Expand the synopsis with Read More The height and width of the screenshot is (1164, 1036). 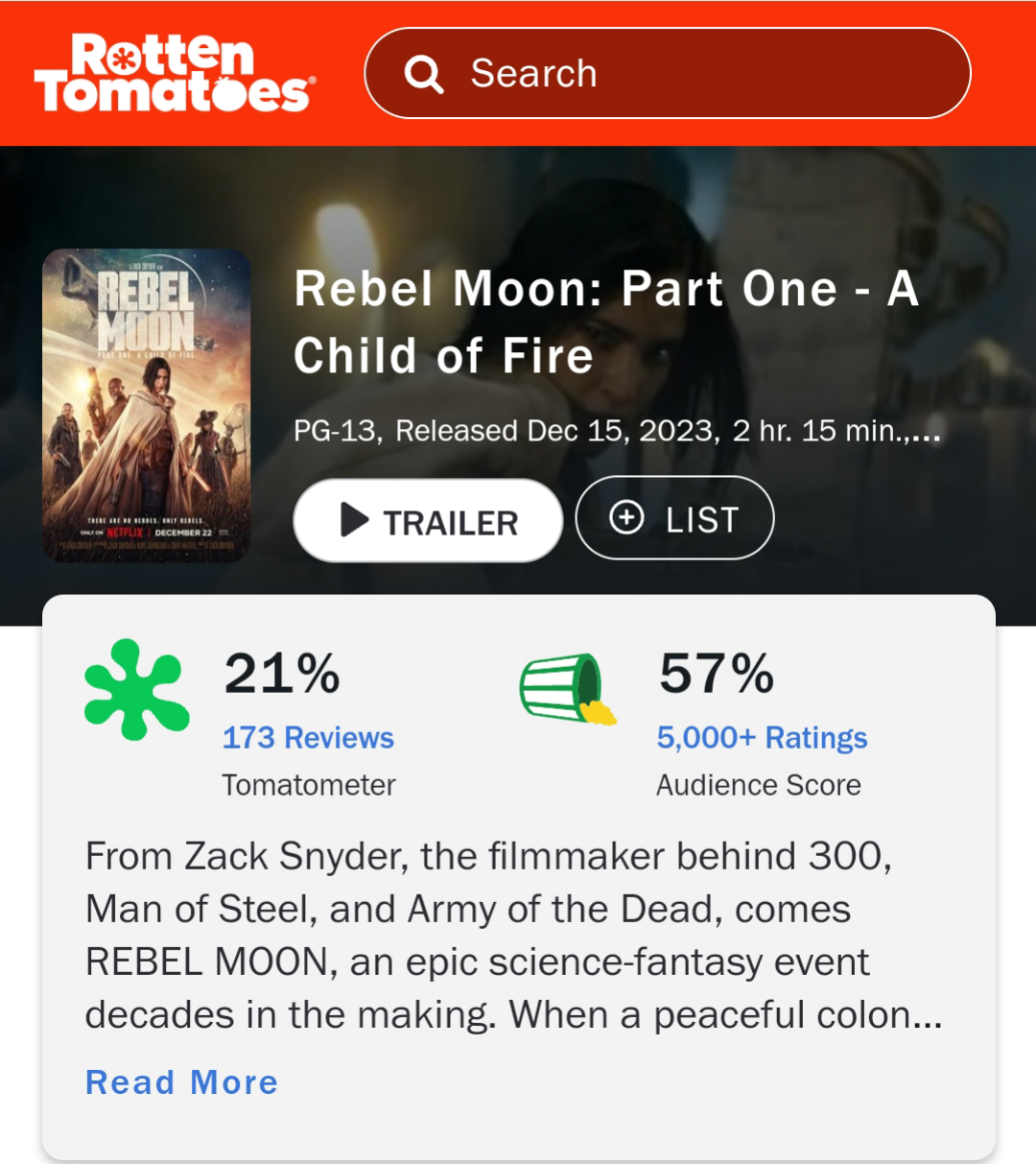click(x=181, y=1081)
